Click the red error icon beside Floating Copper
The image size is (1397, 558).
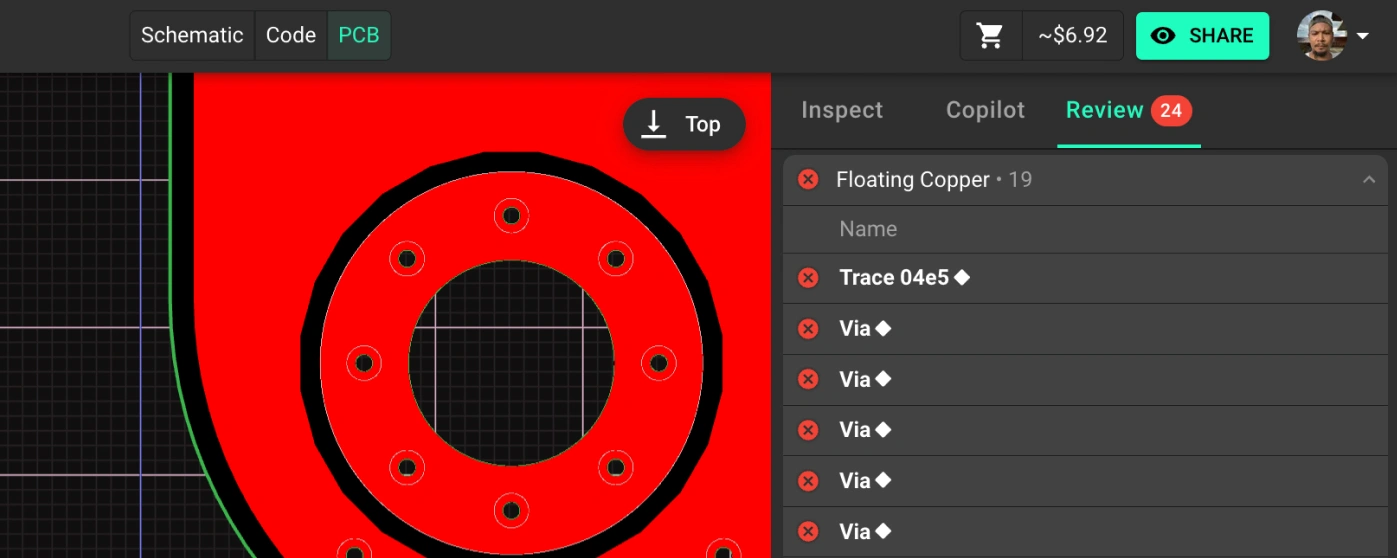808,180
